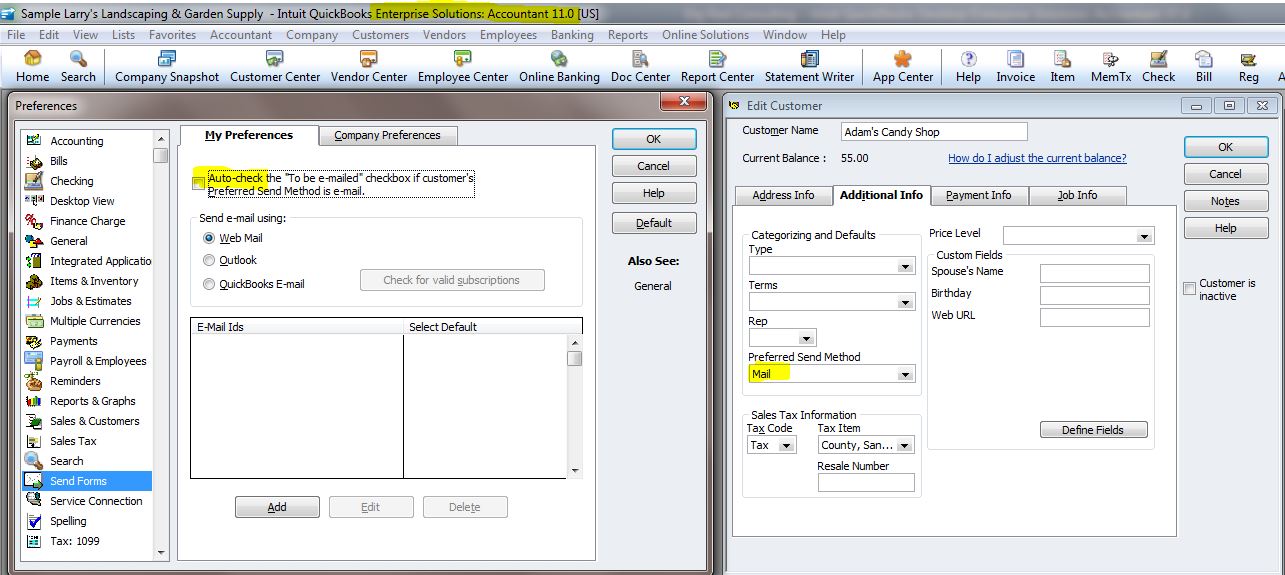This screenshot has height=575, width=1285.
Task: Open the Employee Center icon
Action: click(463, 67)
